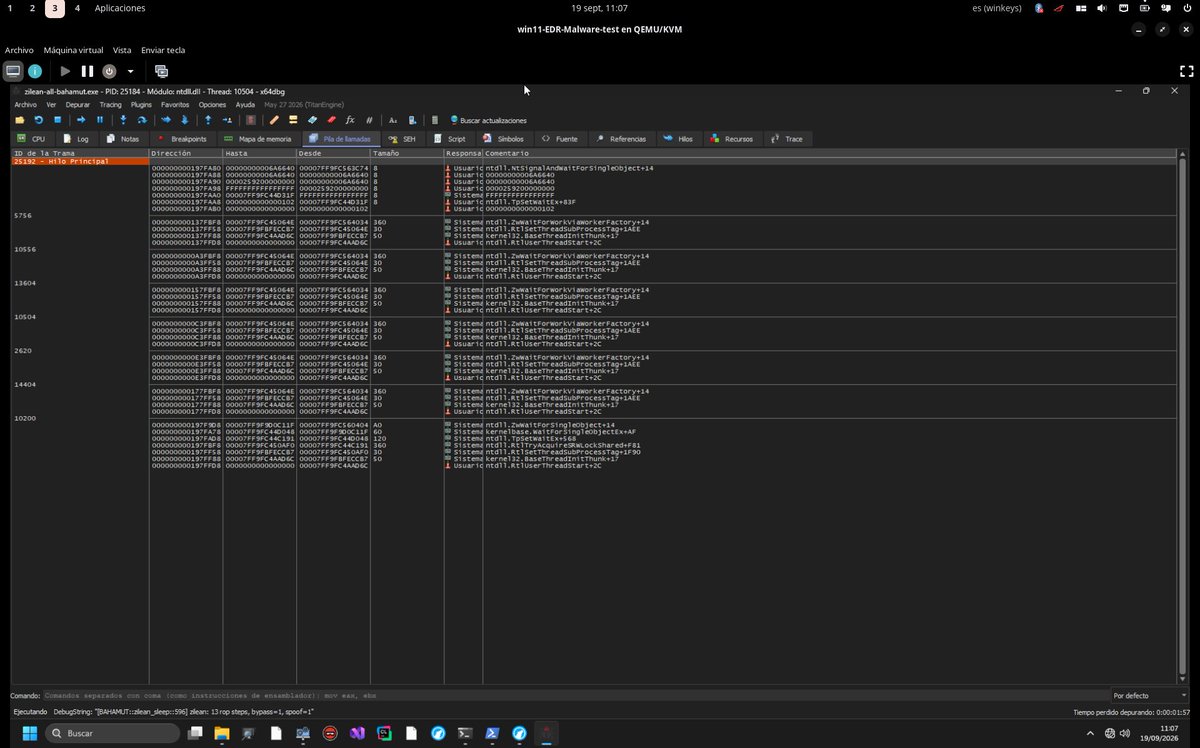Click the Comentario column header

[830, 153]
